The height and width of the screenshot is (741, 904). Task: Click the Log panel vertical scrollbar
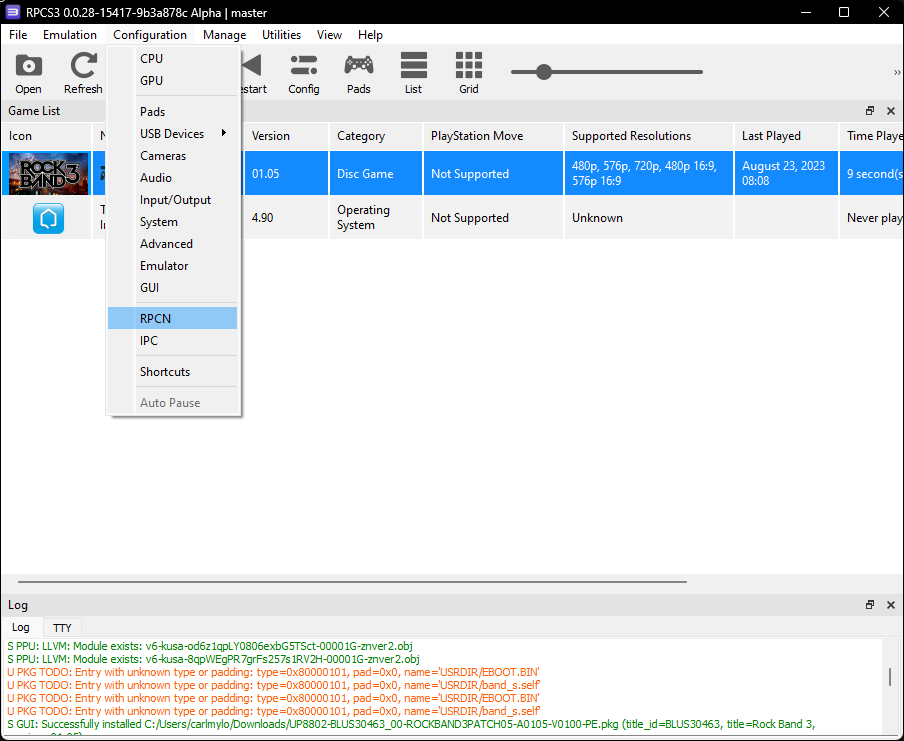890,678
